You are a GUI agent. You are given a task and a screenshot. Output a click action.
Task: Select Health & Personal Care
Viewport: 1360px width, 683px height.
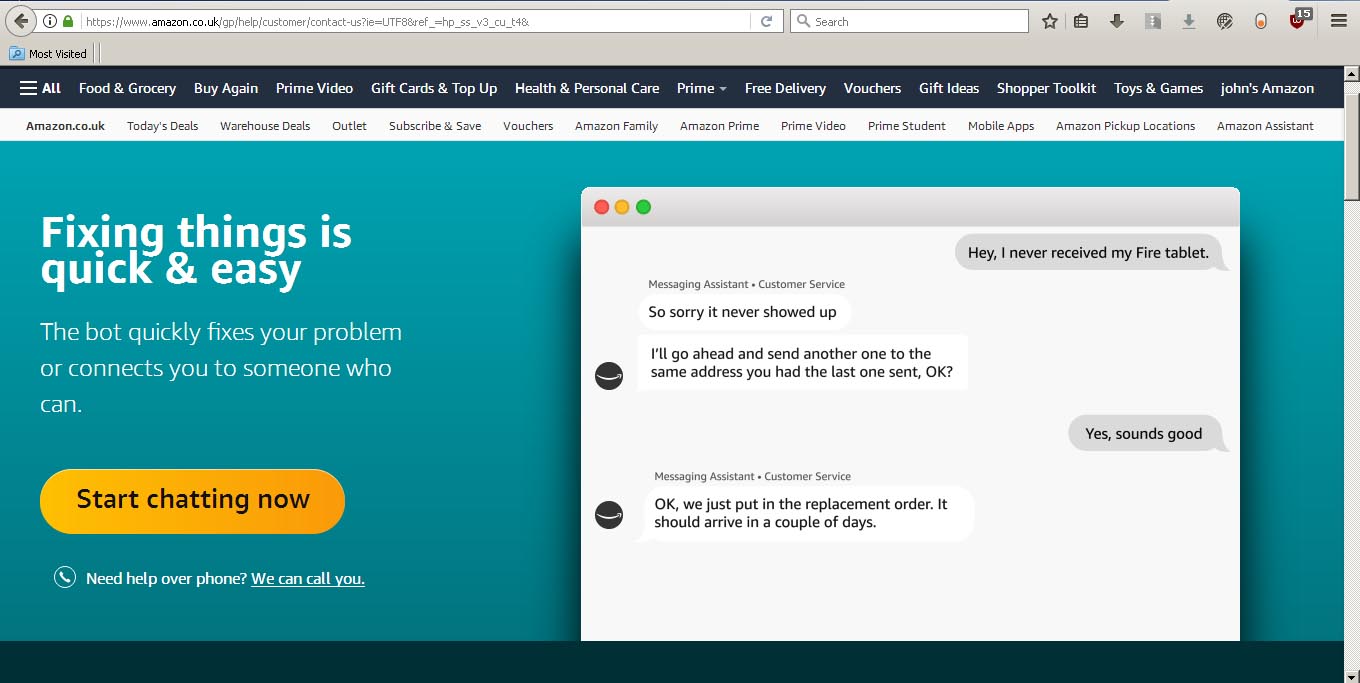click(587, 88)
